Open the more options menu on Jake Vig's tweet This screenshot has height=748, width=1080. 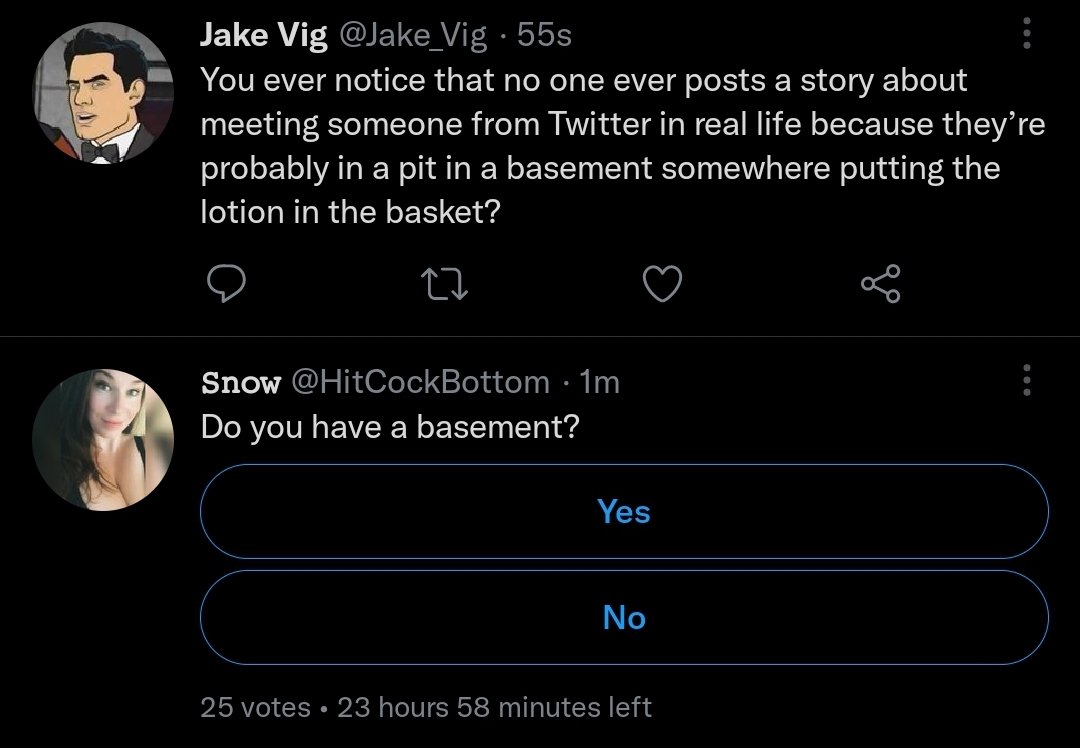[x=1026, y=35]
